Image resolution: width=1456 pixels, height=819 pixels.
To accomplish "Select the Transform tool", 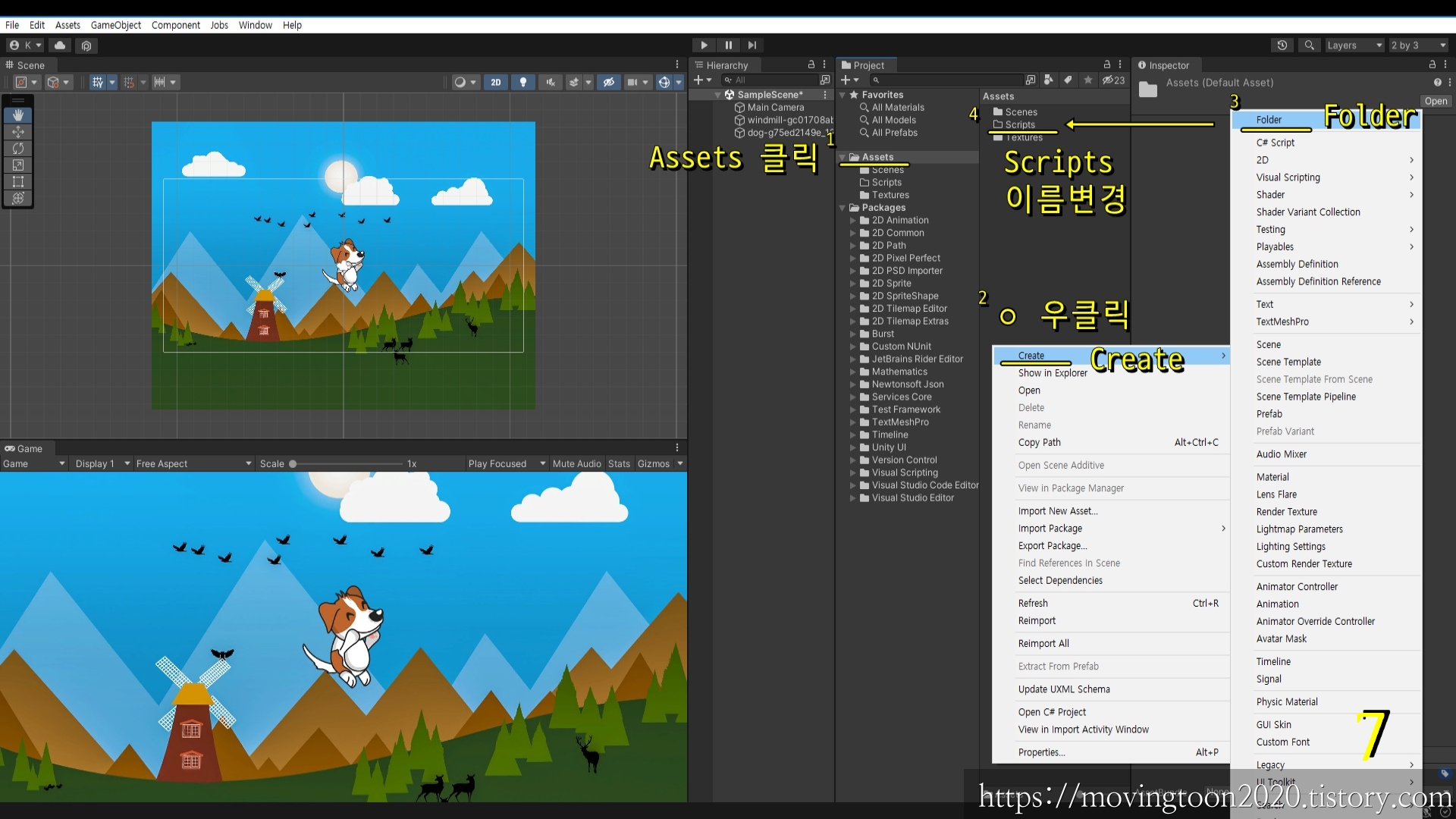I will [x=18, y=199].
